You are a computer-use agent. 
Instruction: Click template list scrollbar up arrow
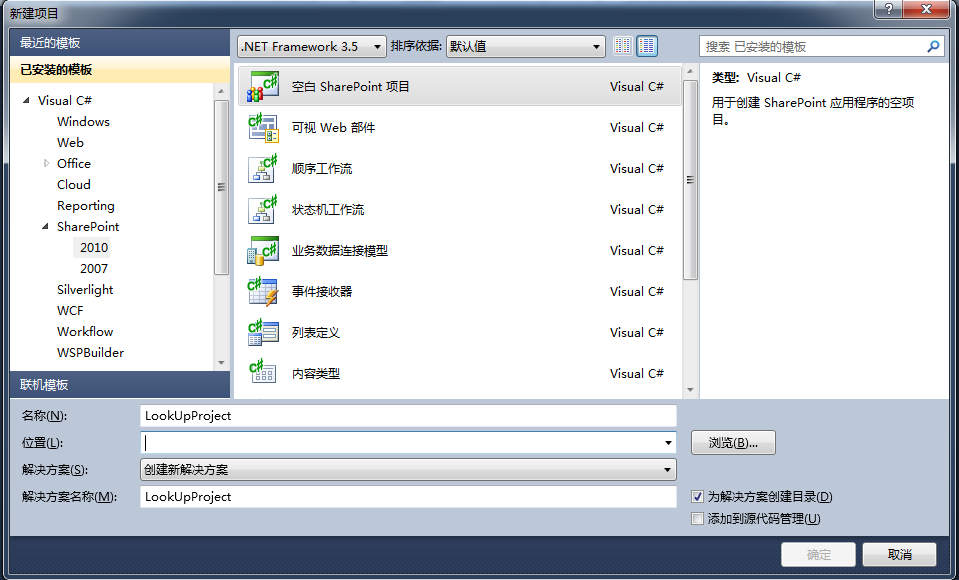[691, 72]
